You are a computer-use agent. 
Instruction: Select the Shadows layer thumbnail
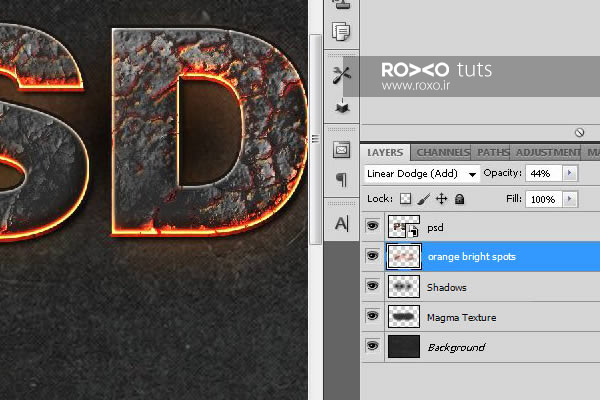(404, 286)
